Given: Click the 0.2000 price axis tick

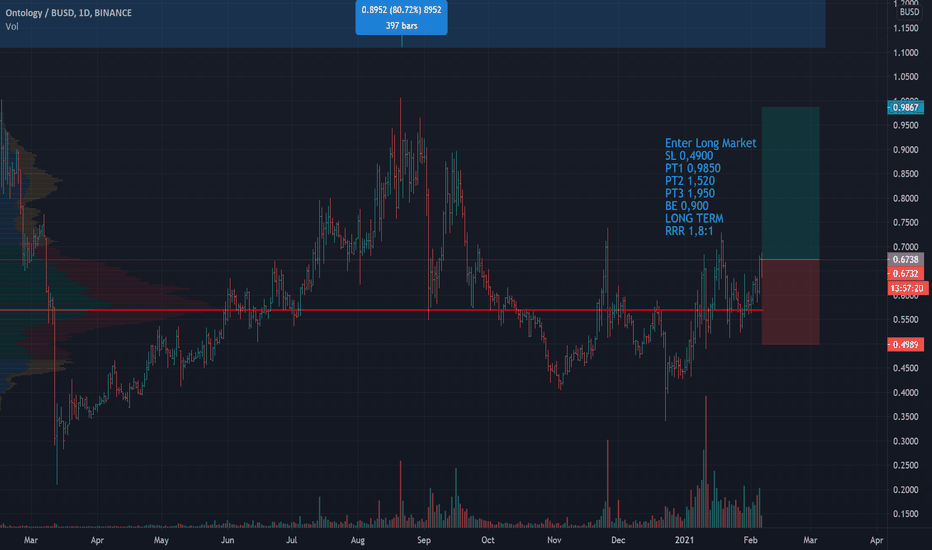Looking at the screenshot, I should [x=905, y=490].
